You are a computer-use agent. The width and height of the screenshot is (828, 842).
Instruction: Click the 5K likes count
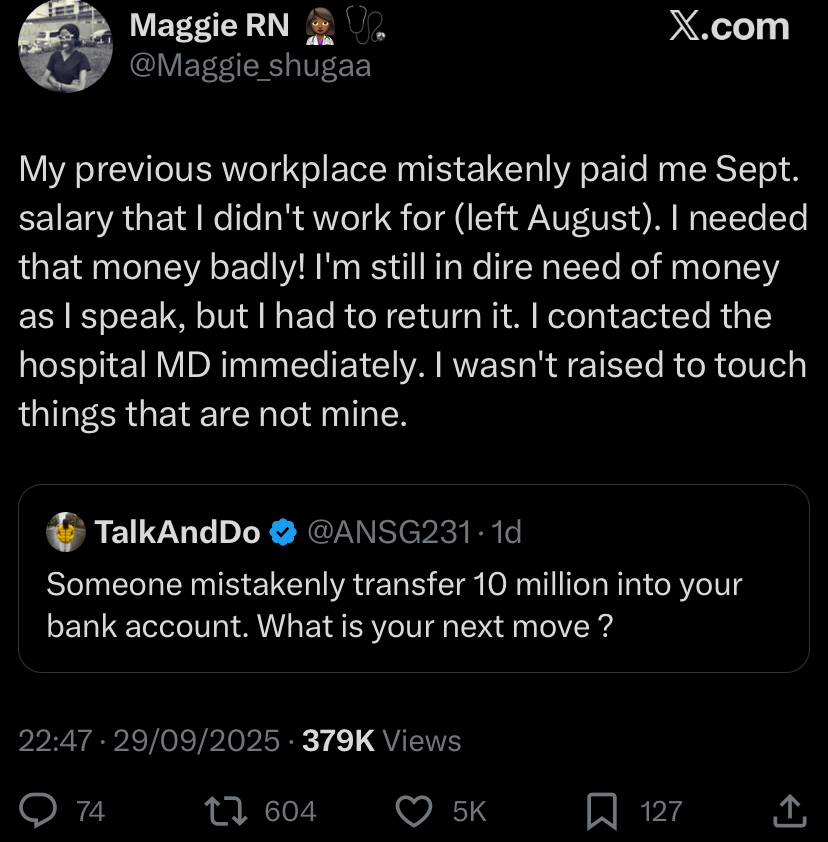pos(468,811)
